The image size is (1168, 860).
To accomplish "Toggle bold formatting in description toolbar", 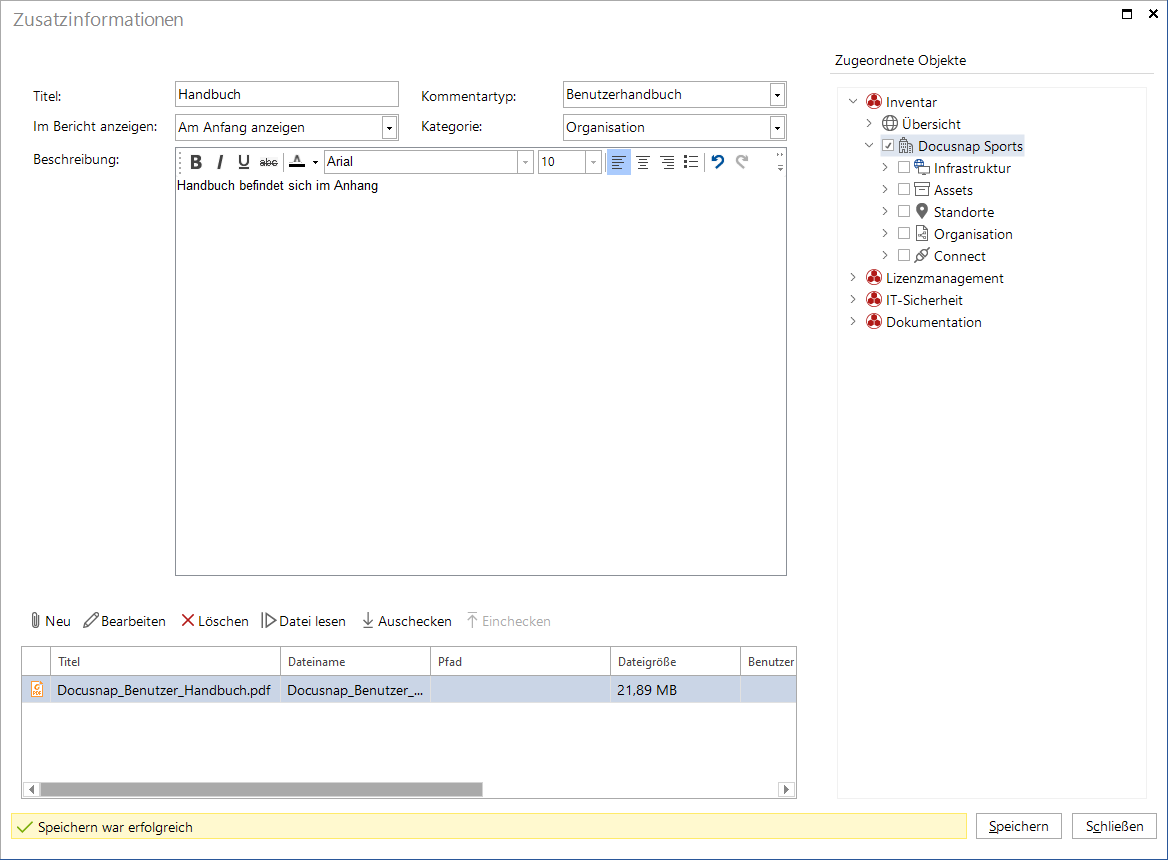I will pyautogui.click(x=196, y=162).
